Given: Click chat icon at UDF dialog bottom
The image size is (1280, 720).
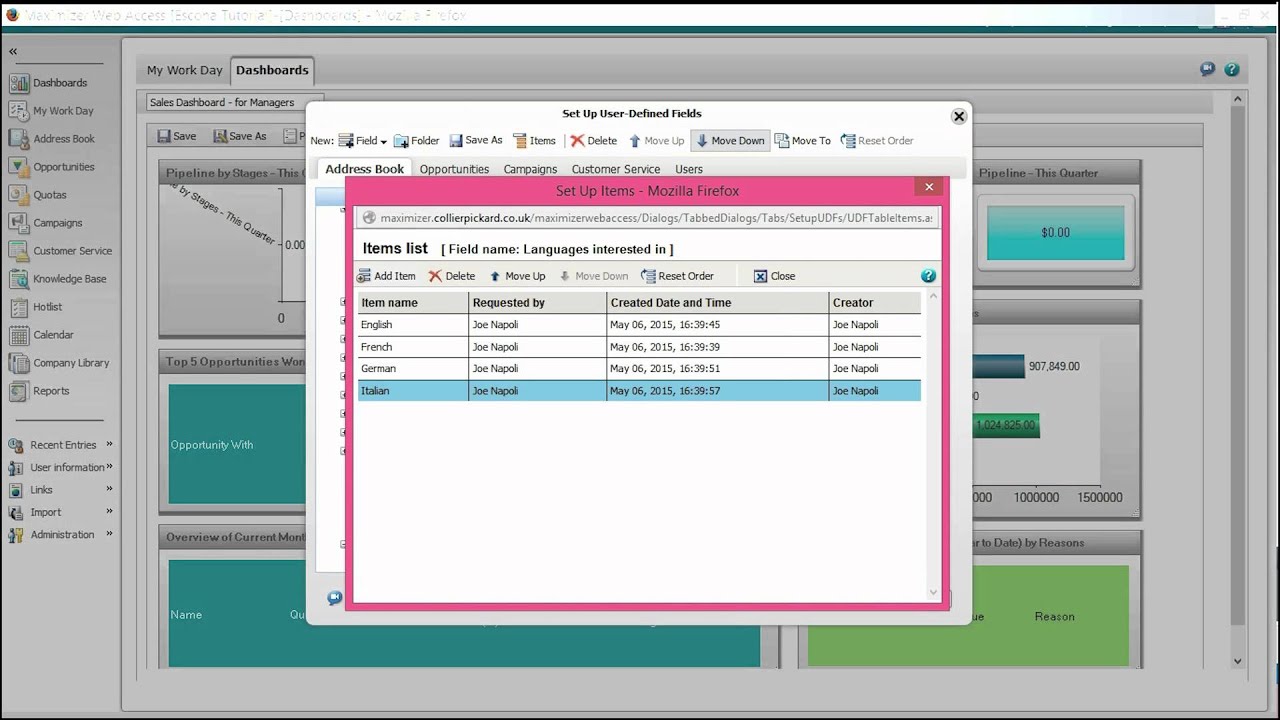Looking at the screenshot, I should pos(334,598).
